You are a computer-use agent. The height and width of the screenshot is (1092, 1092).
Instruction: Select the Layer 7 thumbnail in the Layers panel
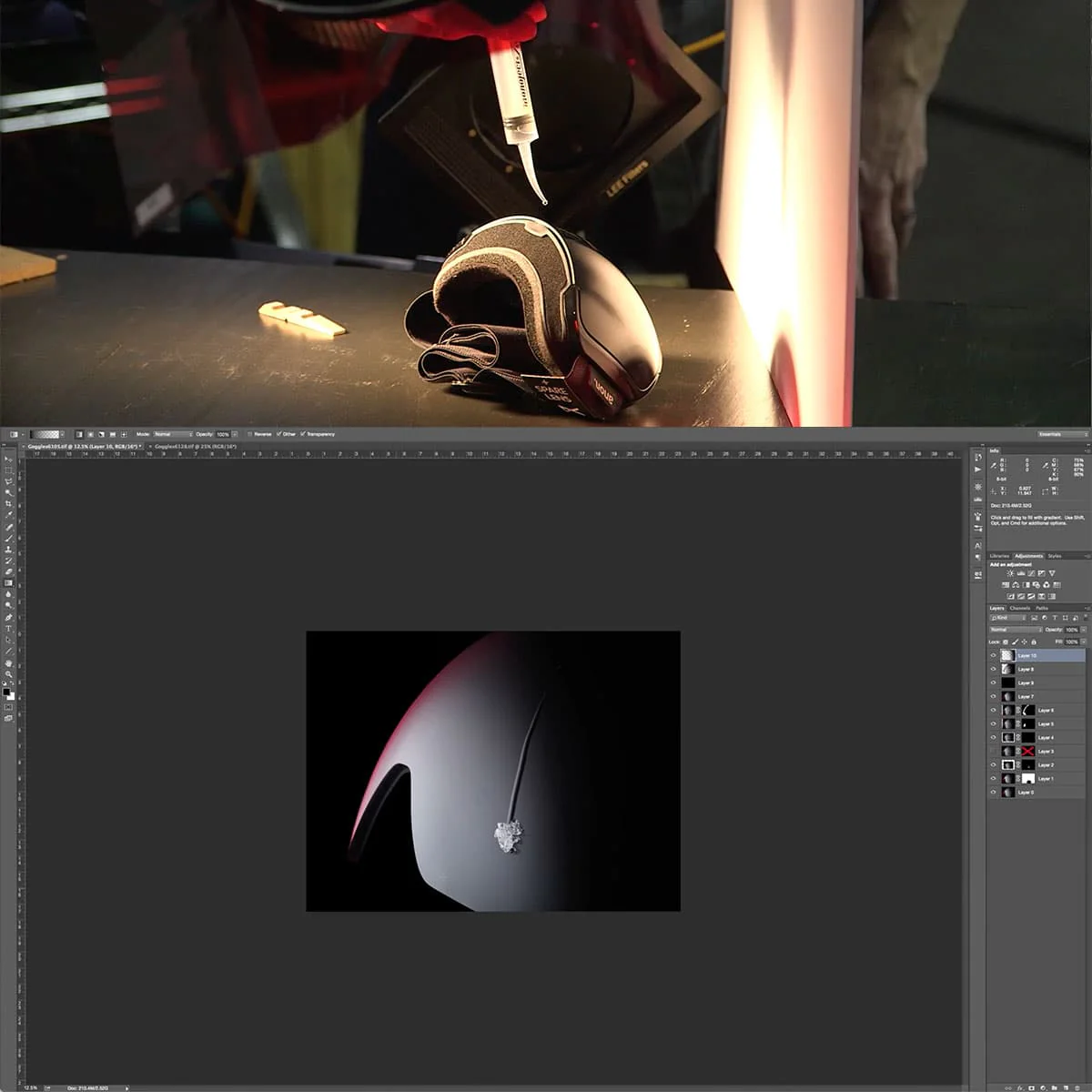point(1008,696)
